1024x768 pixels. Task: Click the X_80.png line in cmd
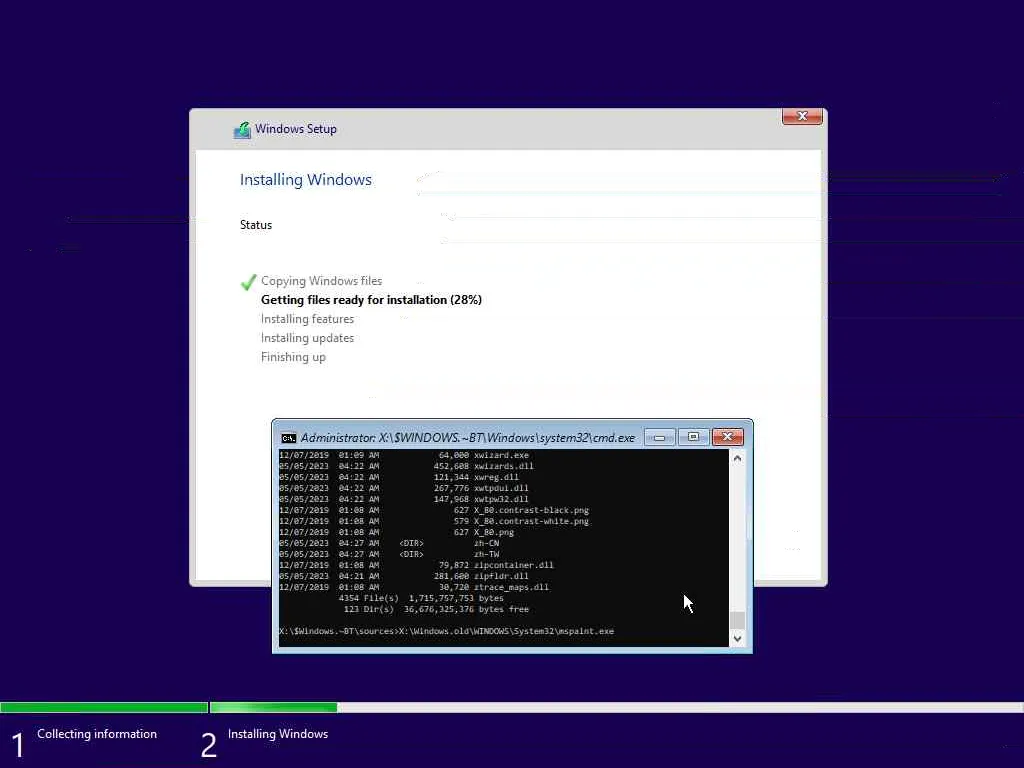(x=396, y=532)
